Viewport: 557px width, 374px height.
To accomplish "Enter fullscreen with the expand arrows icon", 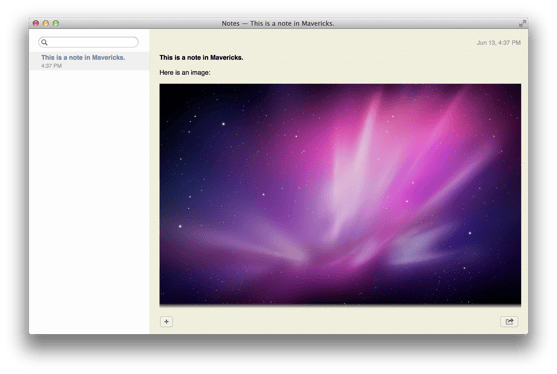I will (522, 23).
